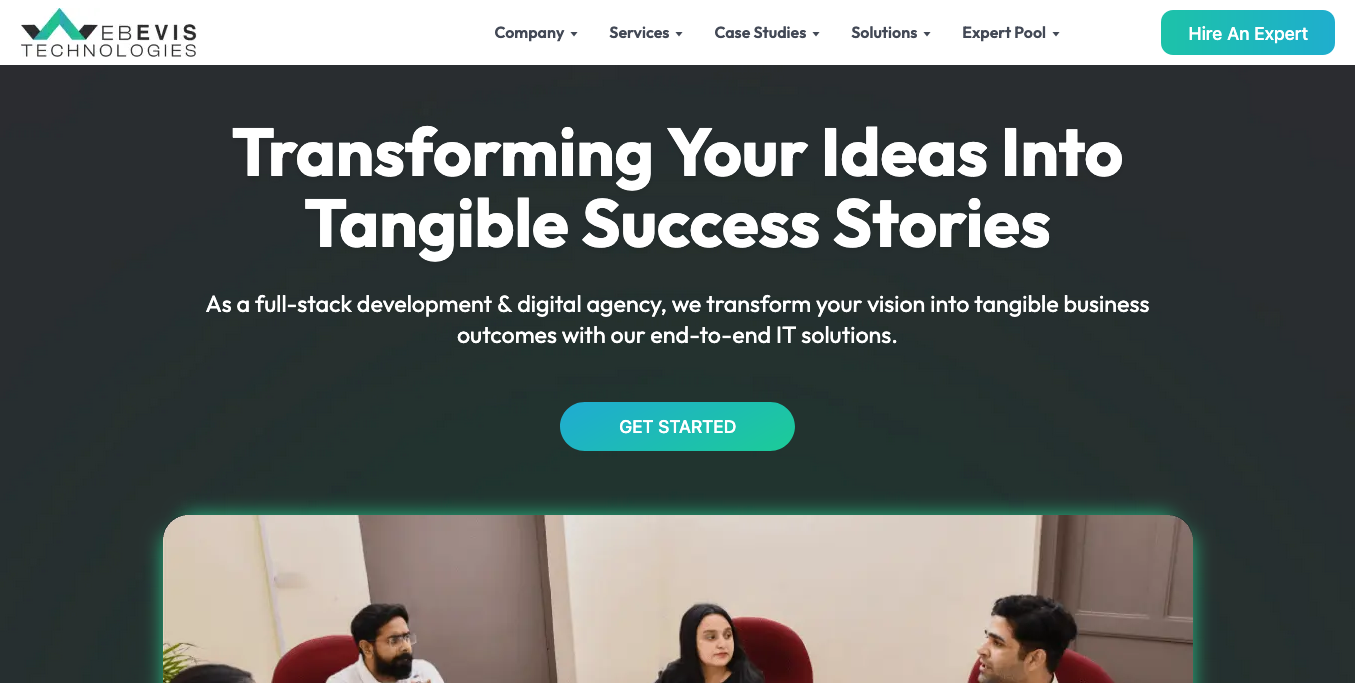
Task: Expand the Case Studies dropdown caret
Action: pyautogui.click(x=816, y=34)
